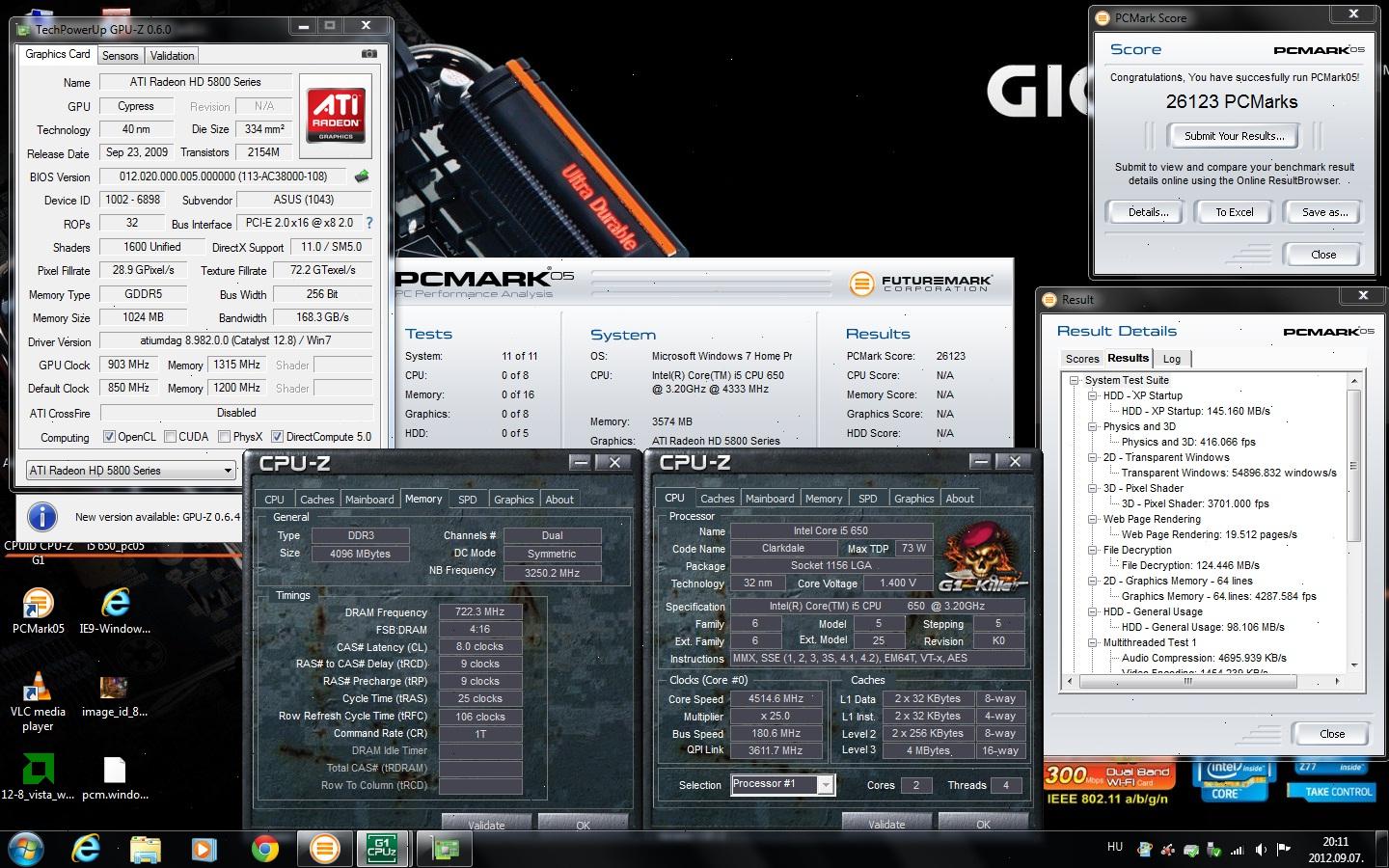The width and height of the screenshot is (1389, 868).
Task: Click the Show Desktop strip beside the clock
Action: point(1382,849)
